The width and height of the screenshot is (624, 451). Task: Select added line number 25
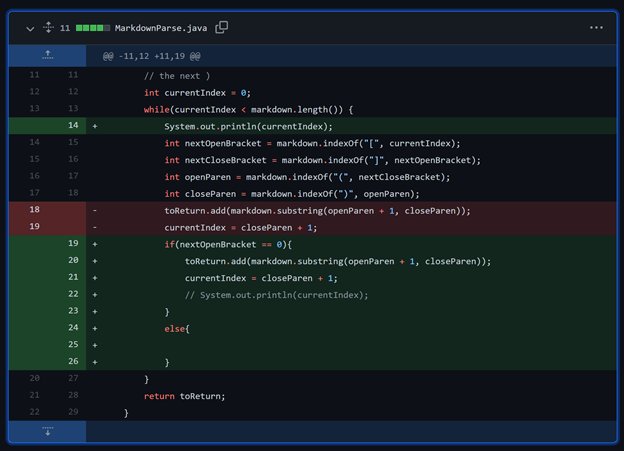[x=73, y=344]
